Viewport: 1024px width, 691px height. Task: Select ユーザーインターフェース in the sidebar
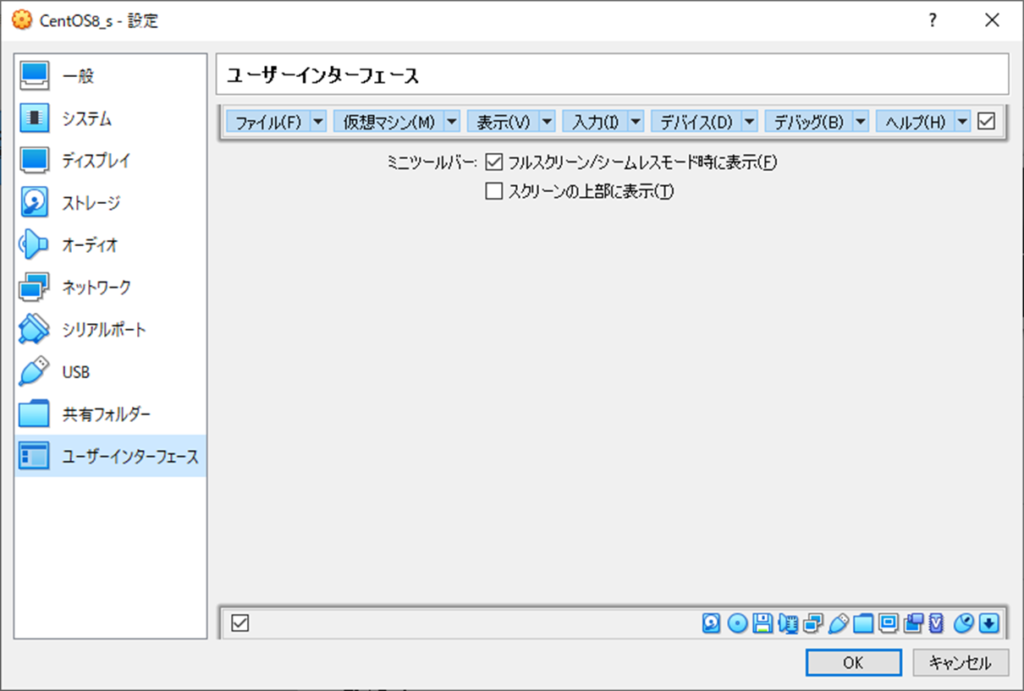pos(110,456)
